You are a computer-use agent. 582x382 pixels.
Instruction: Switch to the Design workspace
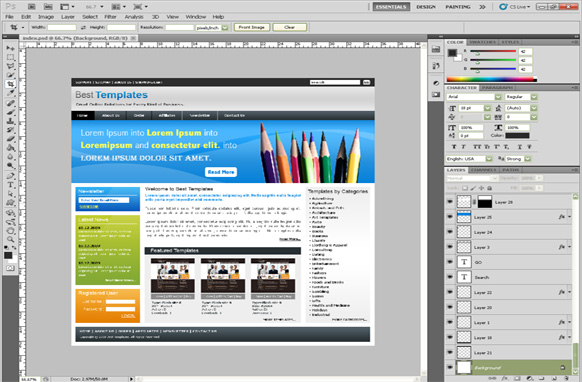[426, 7]
